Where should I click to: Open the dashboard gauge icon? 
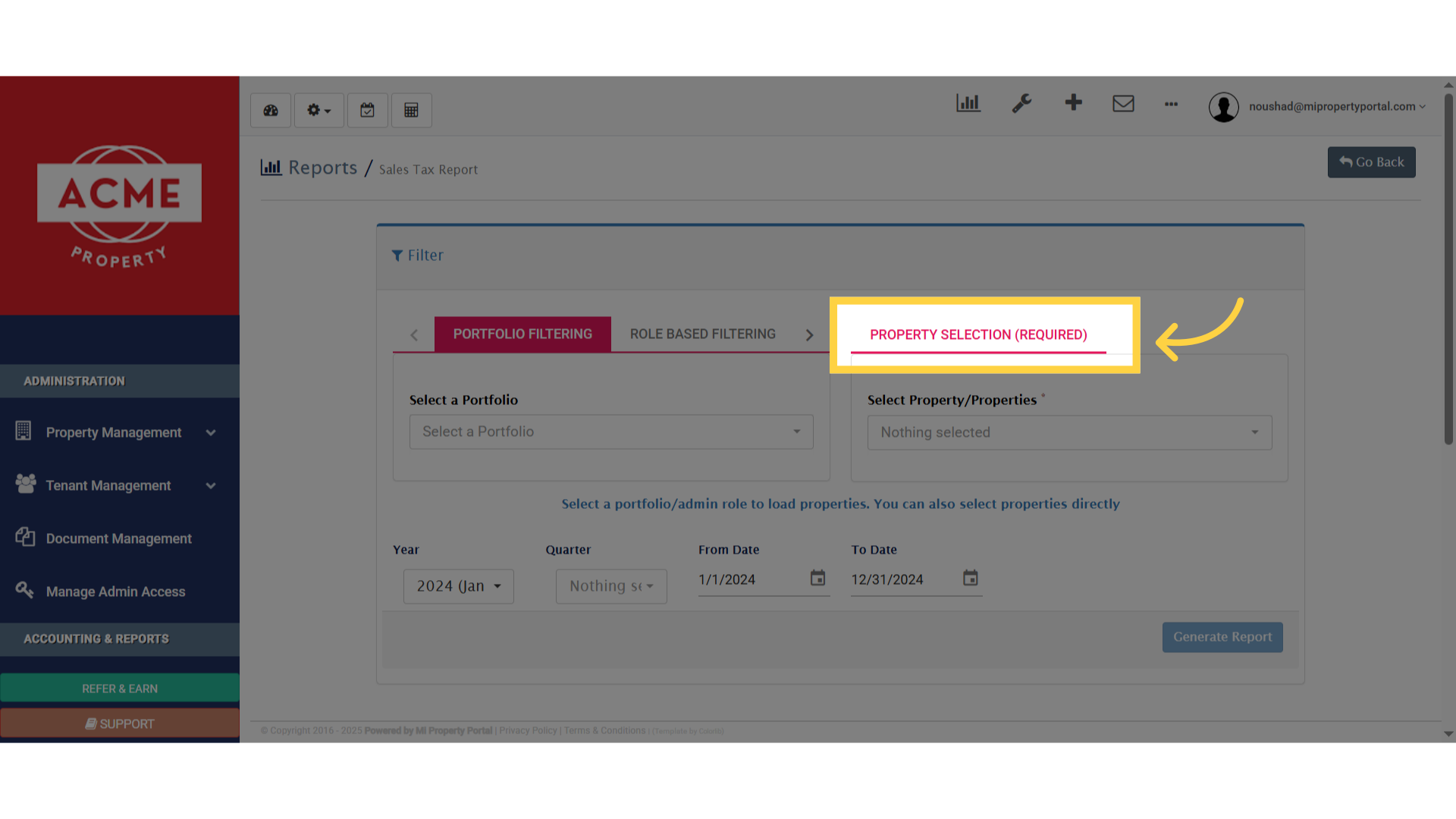click(x=271, y=111)
